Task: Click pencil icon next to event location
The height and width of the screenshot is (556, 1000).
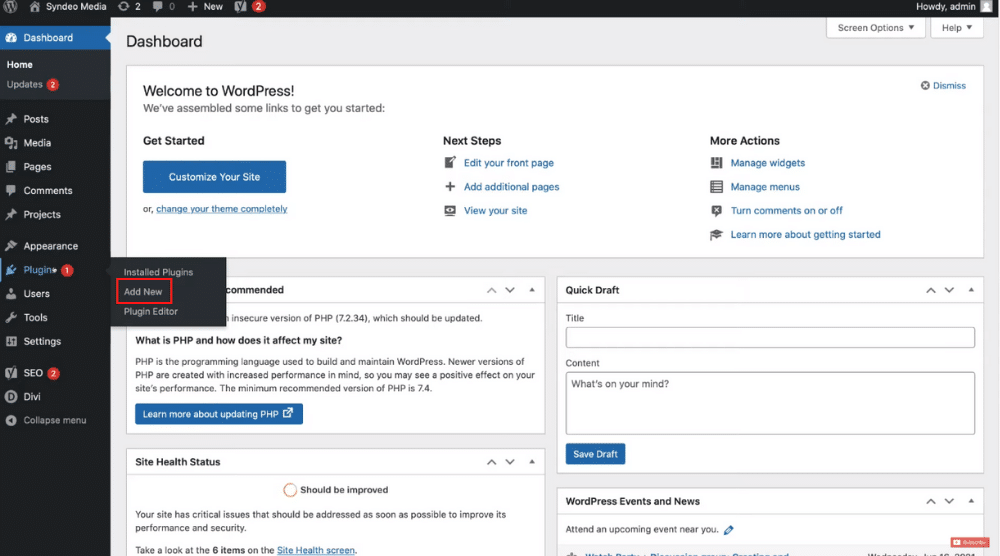Action: (728, 529)
